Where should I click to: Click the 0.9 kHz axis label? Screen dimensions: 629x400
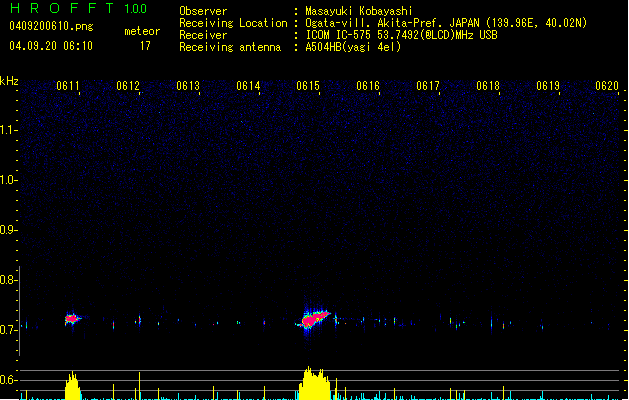8,230
